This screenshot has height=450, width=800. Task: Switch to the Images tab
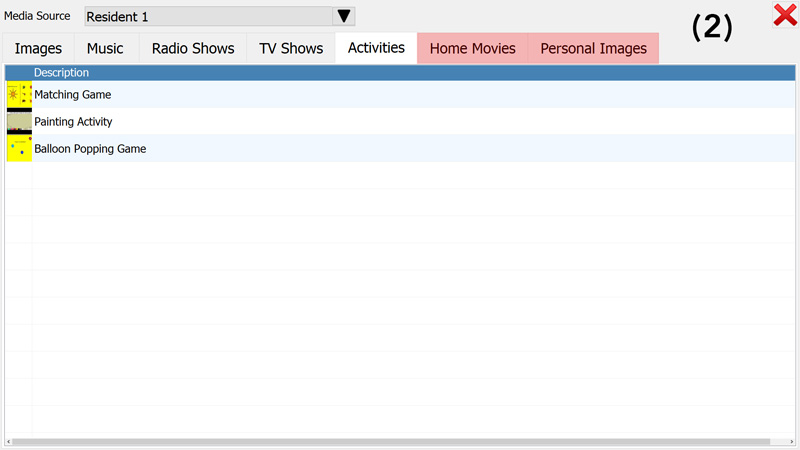click(38, 49)
